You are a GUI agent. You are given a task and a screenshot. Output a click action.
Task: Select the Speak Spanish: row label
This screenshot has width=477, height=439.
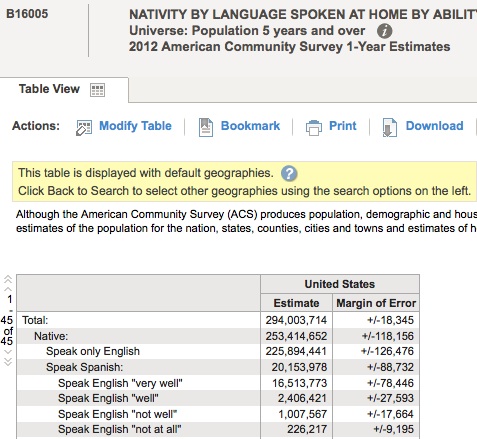(x=84, y=367)
